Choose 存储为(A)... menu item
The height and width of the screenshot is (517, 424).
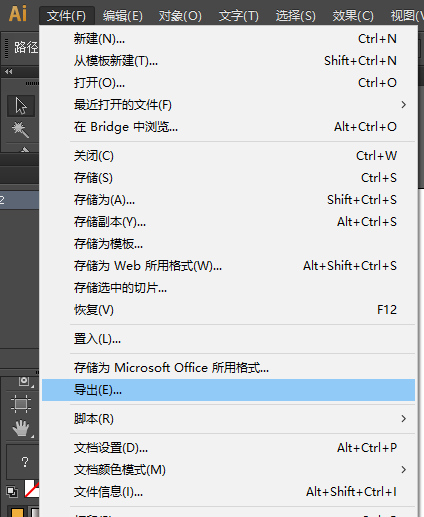[228, 200]
